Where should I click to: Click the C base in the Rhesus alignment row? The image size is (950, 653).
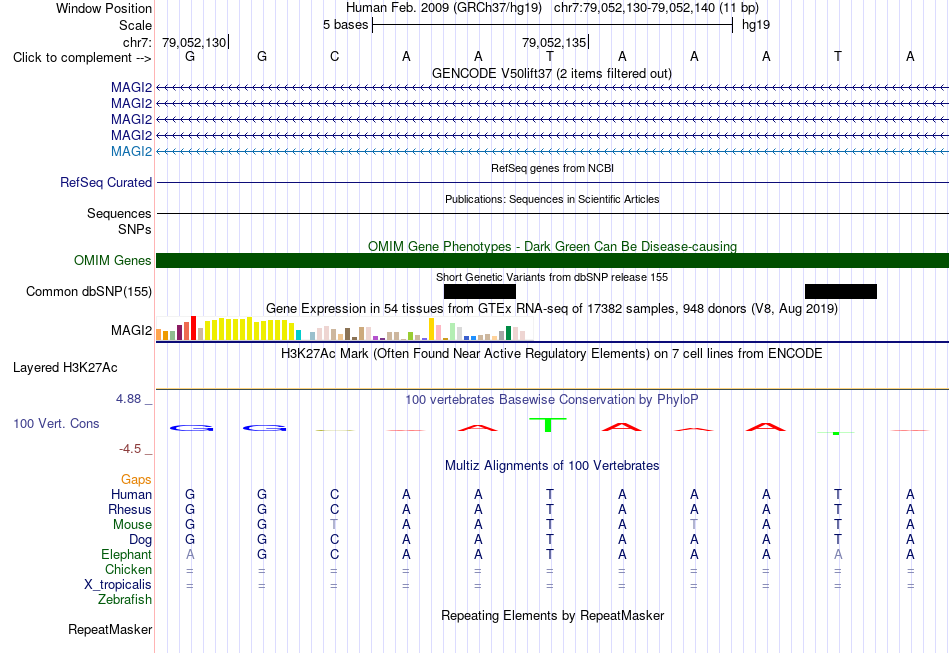[x=334, y=509]
